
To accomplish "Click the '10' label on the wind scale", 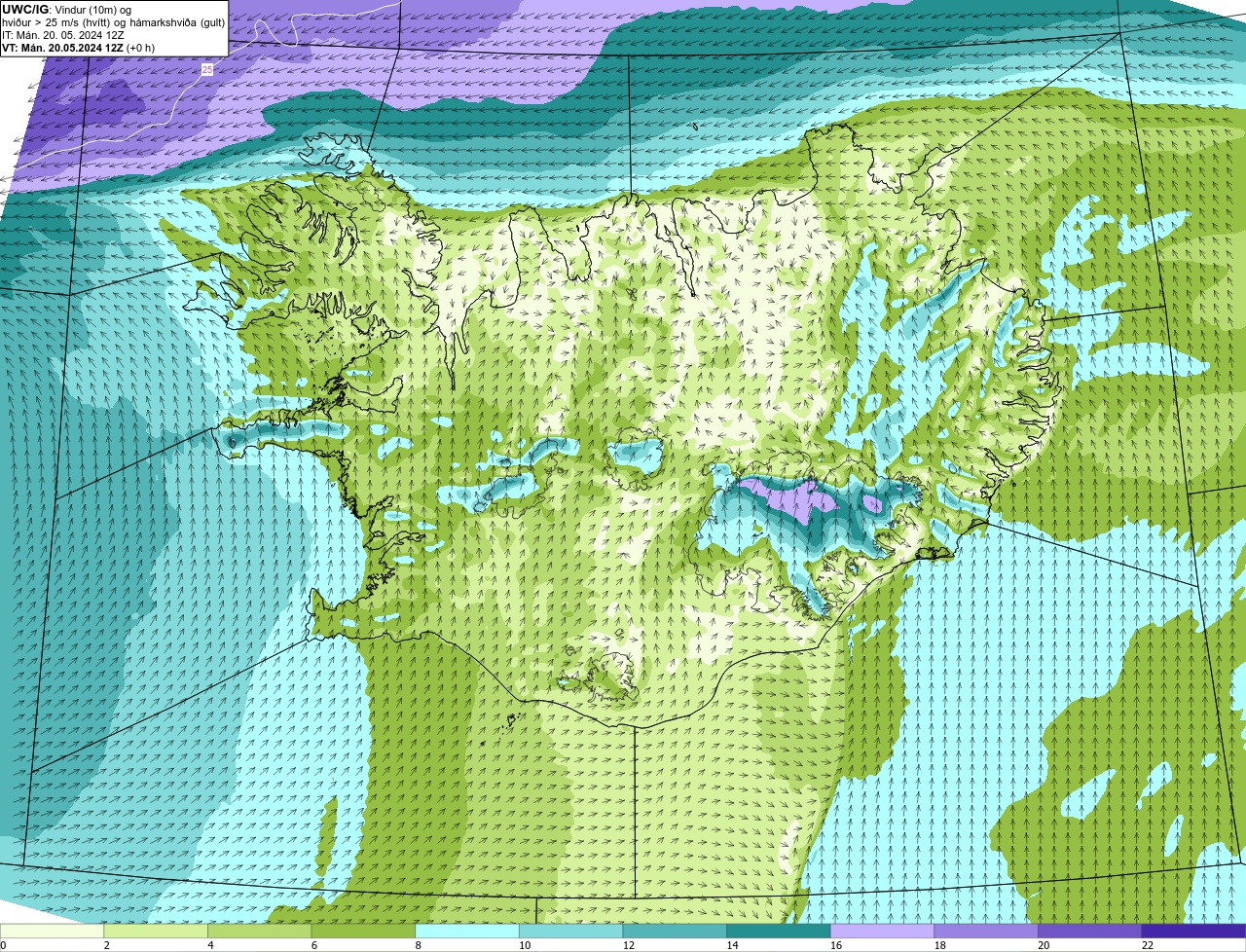I will (525, 945).
